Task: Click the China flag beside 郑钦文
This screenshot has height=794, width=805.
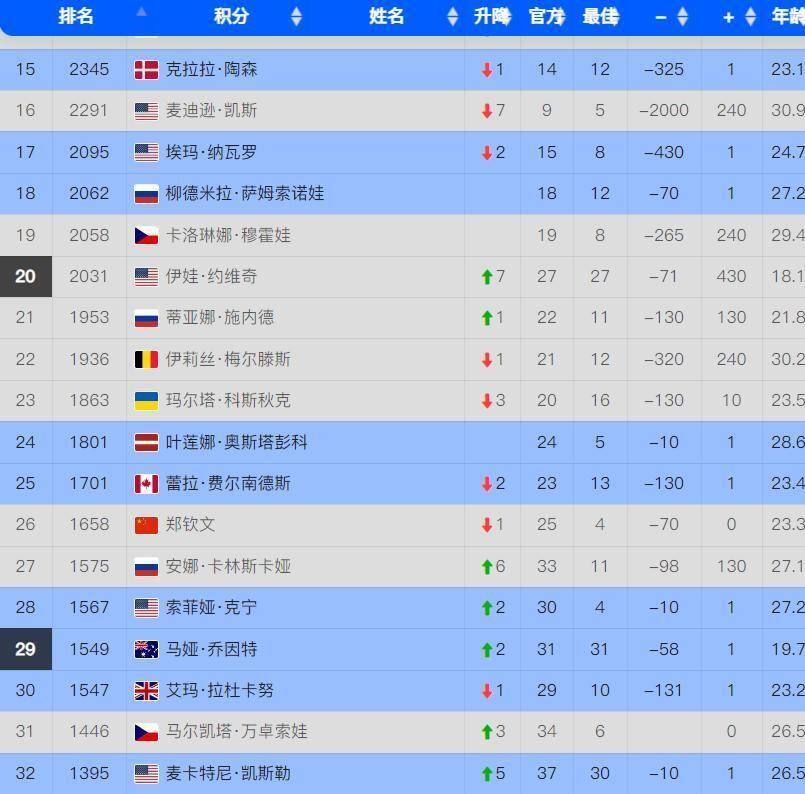Action: click(146, 525)
